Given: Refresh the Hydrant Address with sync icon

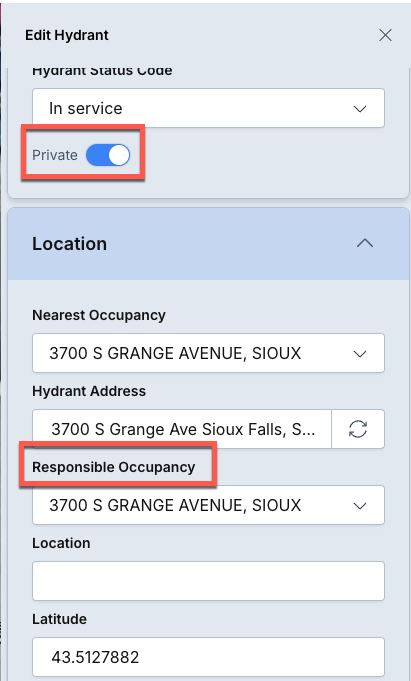Looking at the screenshot, I should [x=358, y=429].
